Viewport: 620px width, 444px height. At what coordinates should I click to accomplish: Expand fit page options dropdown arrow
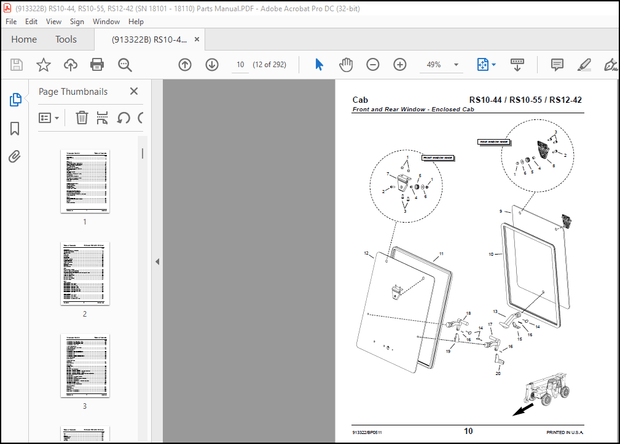pyautogui.click(x=494, y=64)
